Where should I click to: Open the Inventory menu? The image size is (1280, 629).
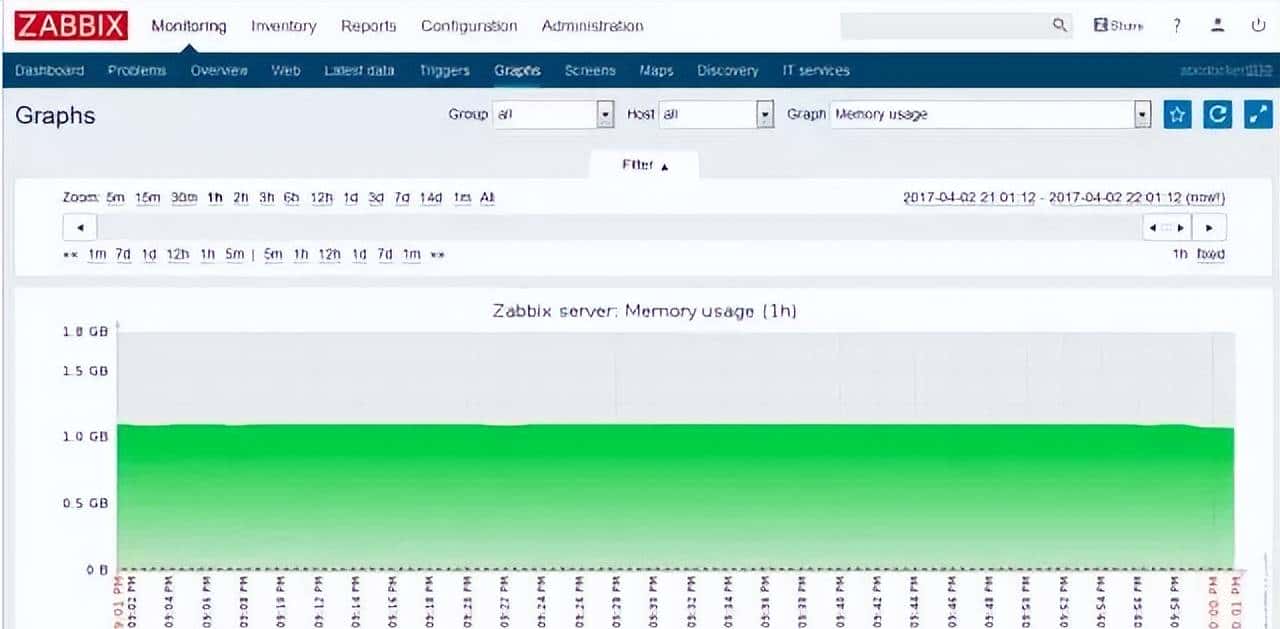[x=283, y=26]
